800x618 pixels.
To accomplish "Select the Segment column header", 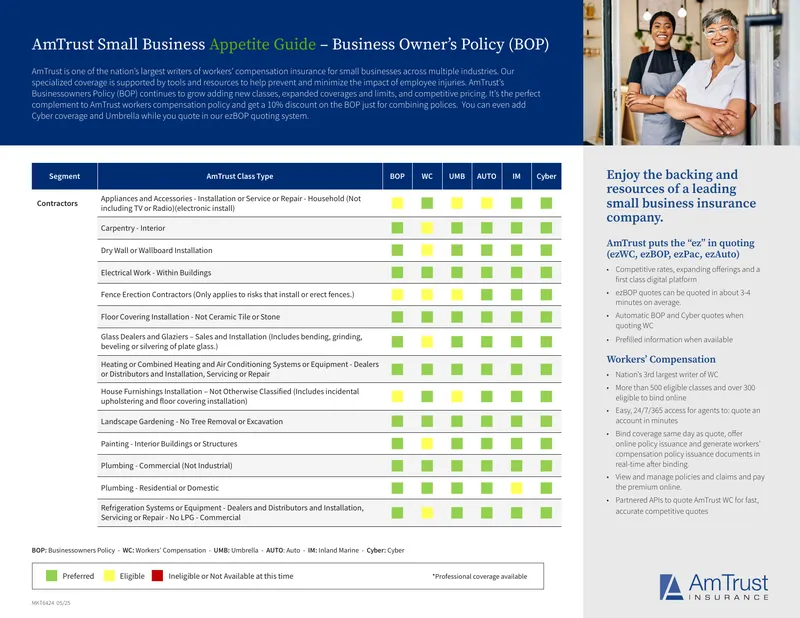I will 64,176.
